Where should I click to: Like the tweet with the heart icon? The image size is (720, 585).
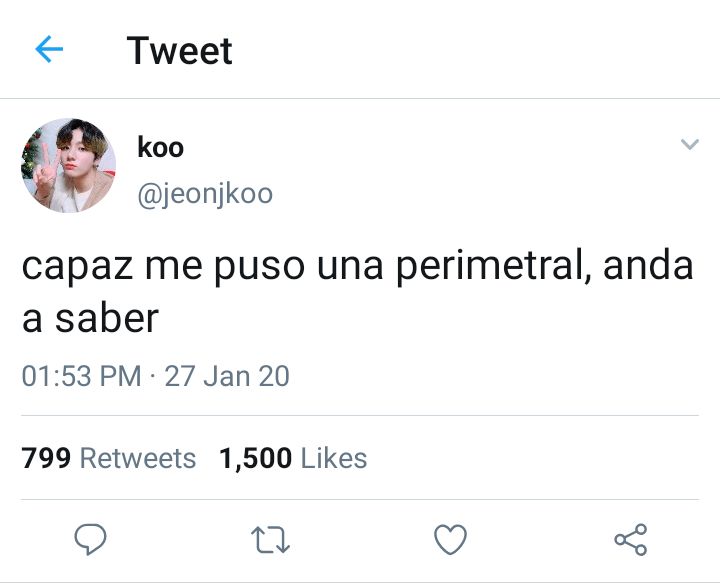[450, 539]
